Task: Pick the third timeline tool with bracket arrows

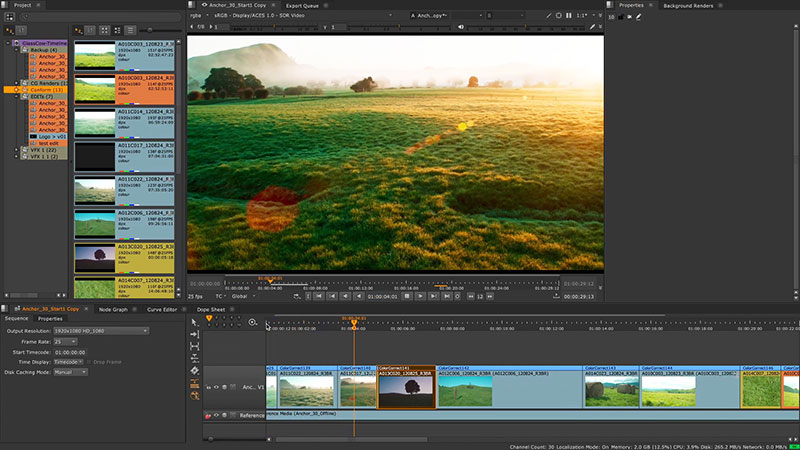Action: [x=194, y=346]
